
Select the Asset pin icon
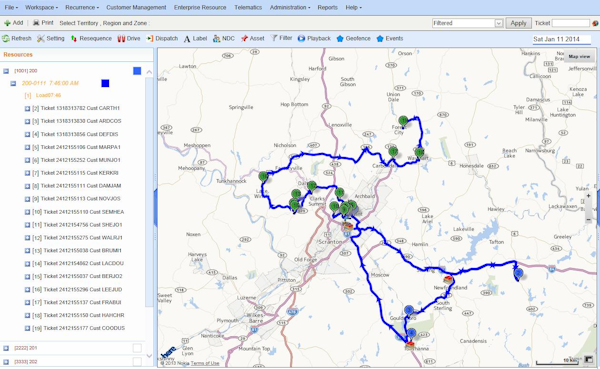coord(244,39)
